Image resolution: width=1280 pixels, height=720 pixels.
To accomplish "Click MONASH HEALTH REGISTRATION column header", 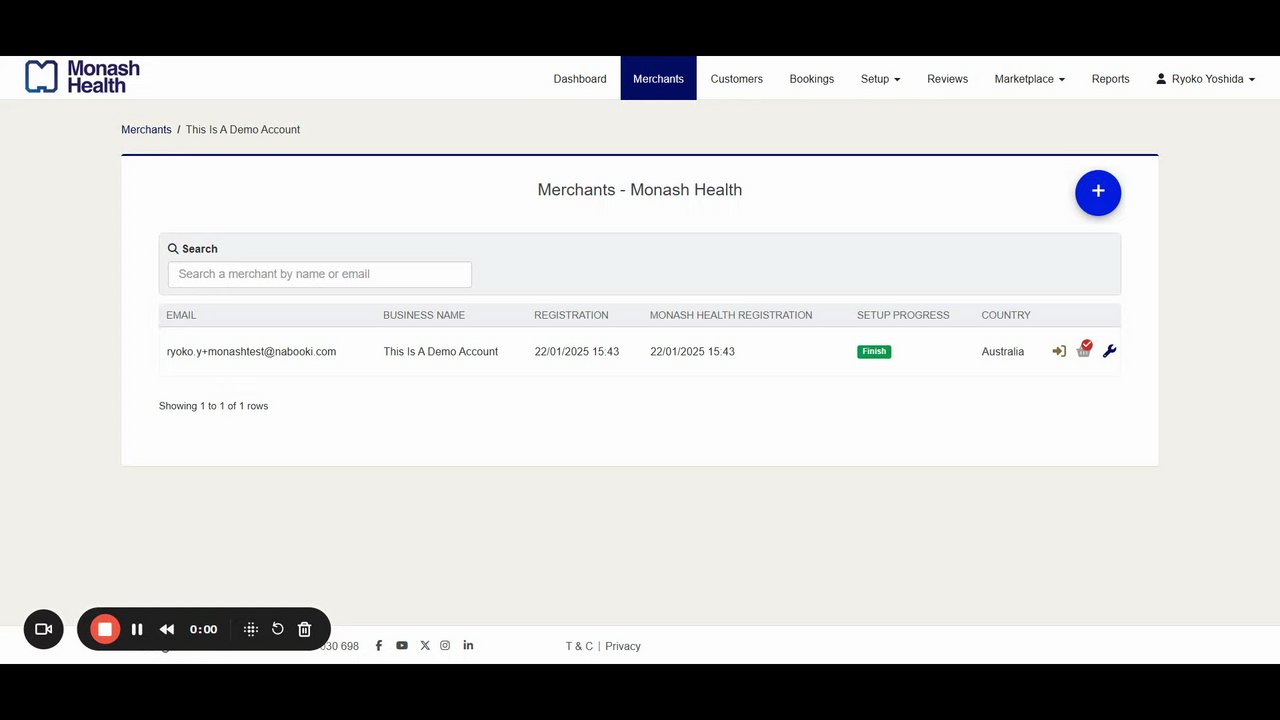I will [731, 315].
